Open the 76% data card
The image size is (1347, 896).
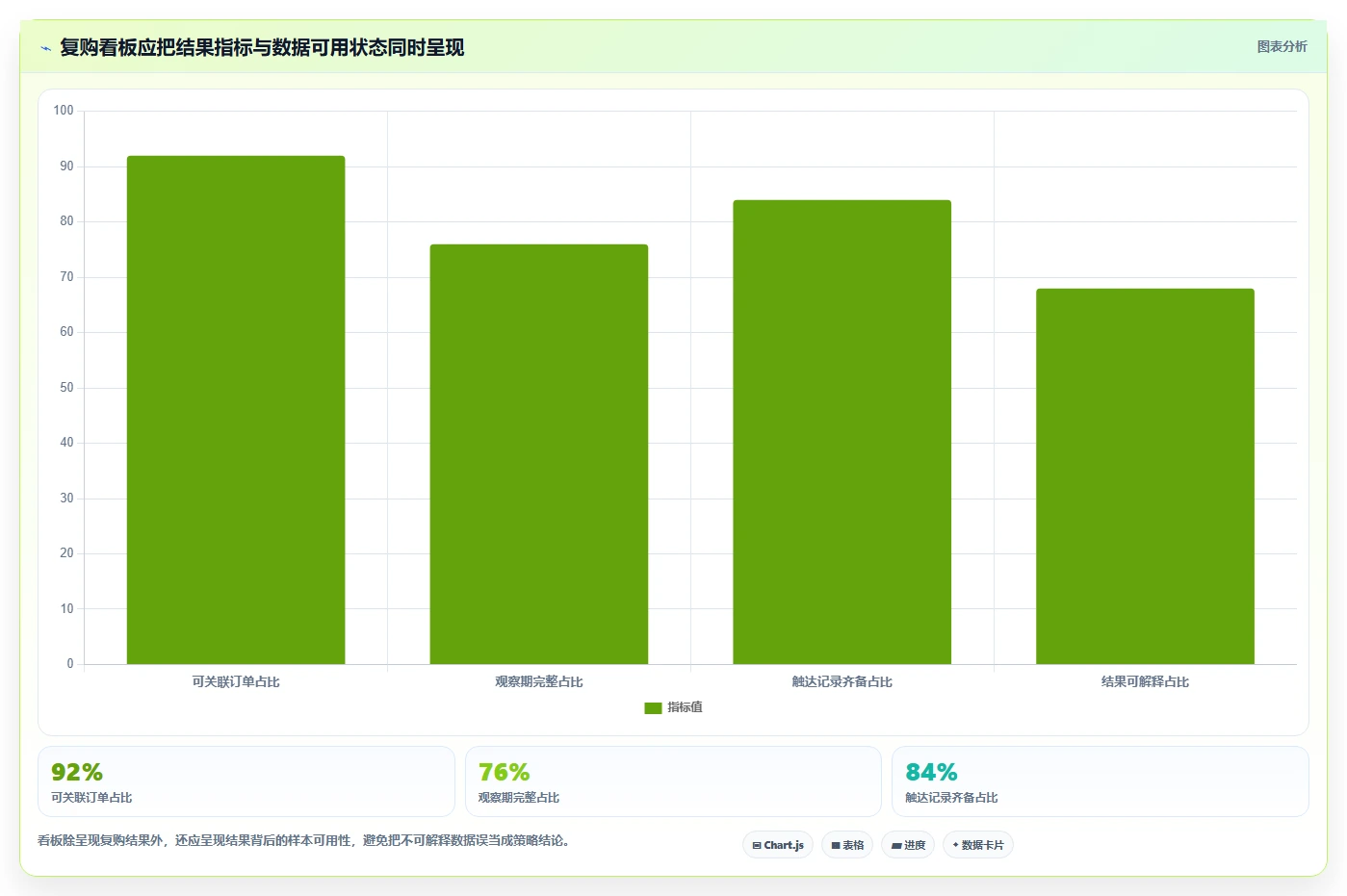point(673,781)
